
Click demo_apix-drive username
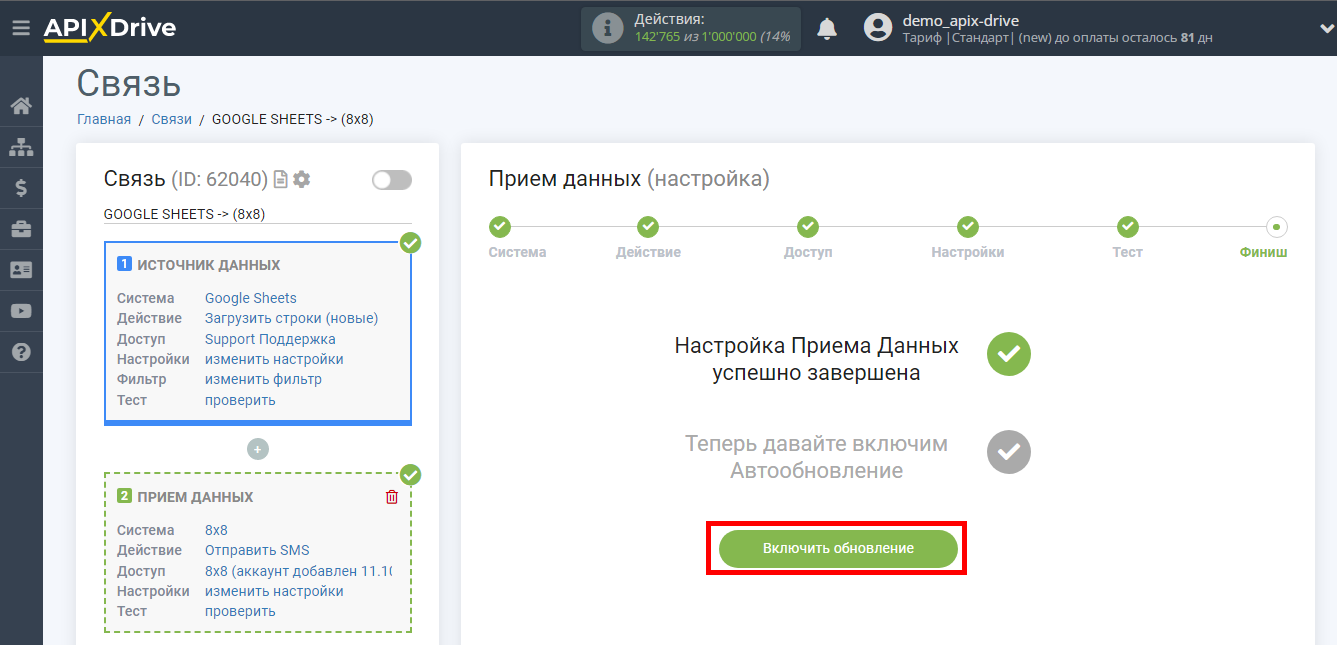[961, 20]
